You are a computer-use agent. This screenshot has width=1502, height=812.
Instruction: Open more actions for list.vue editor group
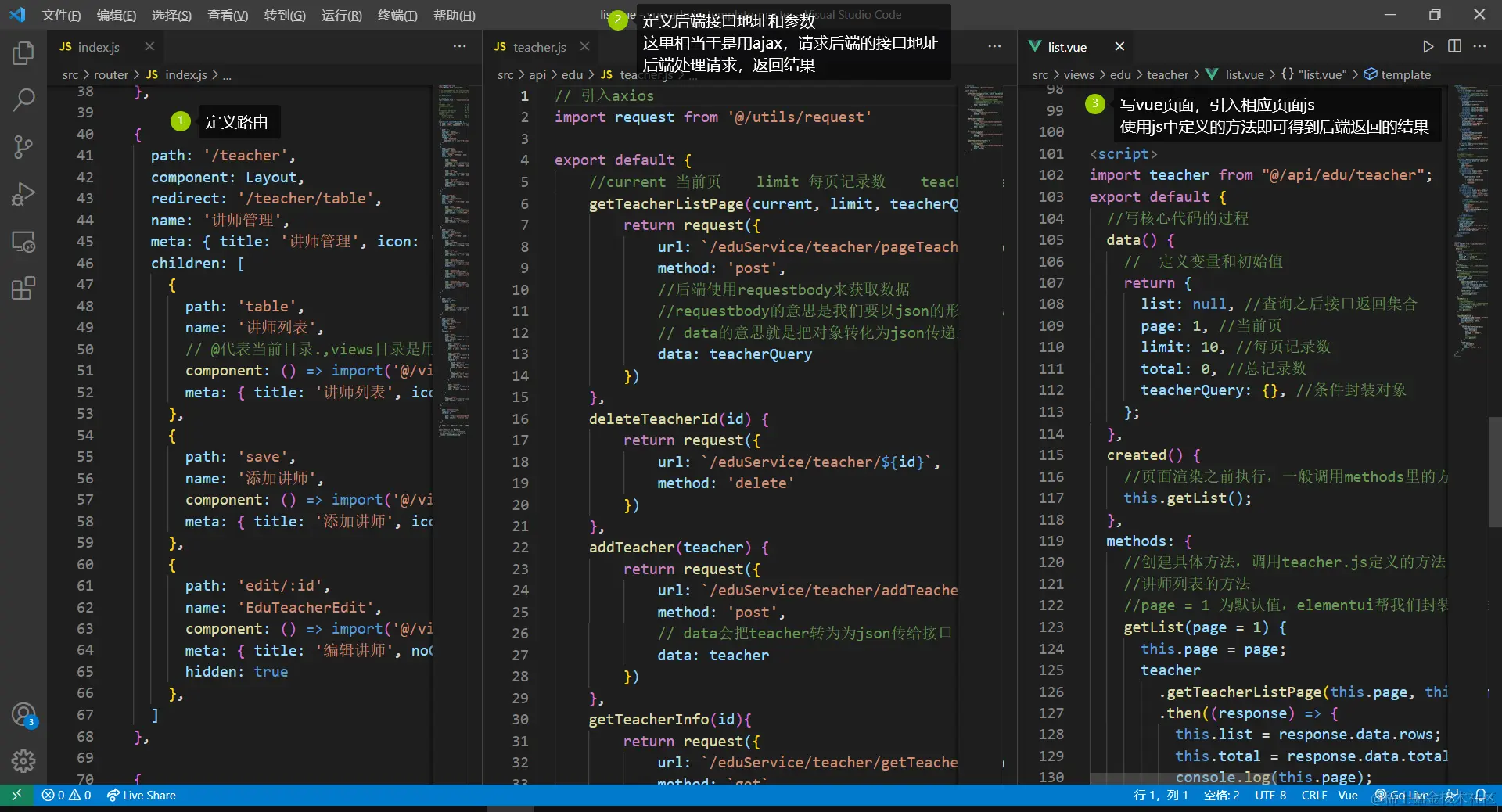pyautogui.click(x=1479, y=47)
